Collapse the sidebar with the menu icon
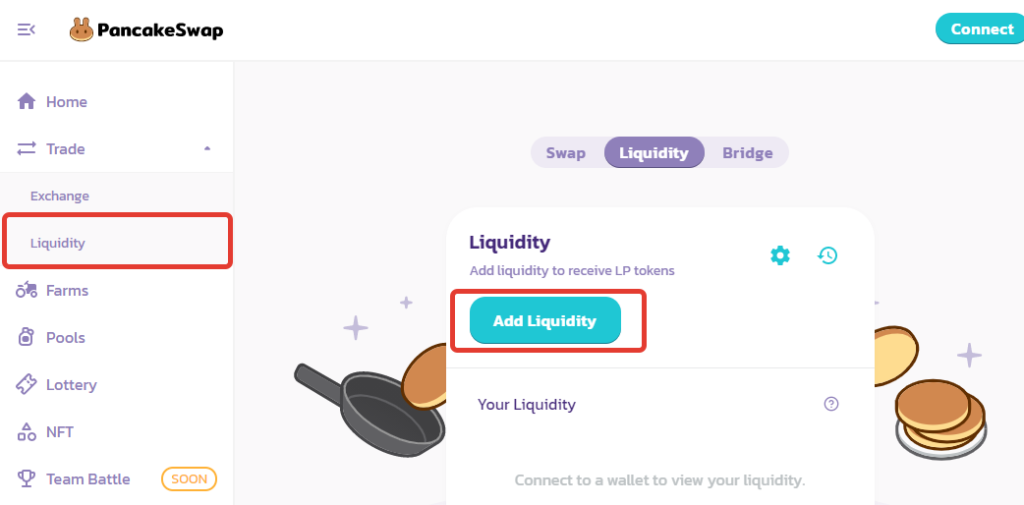Screen dimensions: 1024x505 tap(26, 30)
